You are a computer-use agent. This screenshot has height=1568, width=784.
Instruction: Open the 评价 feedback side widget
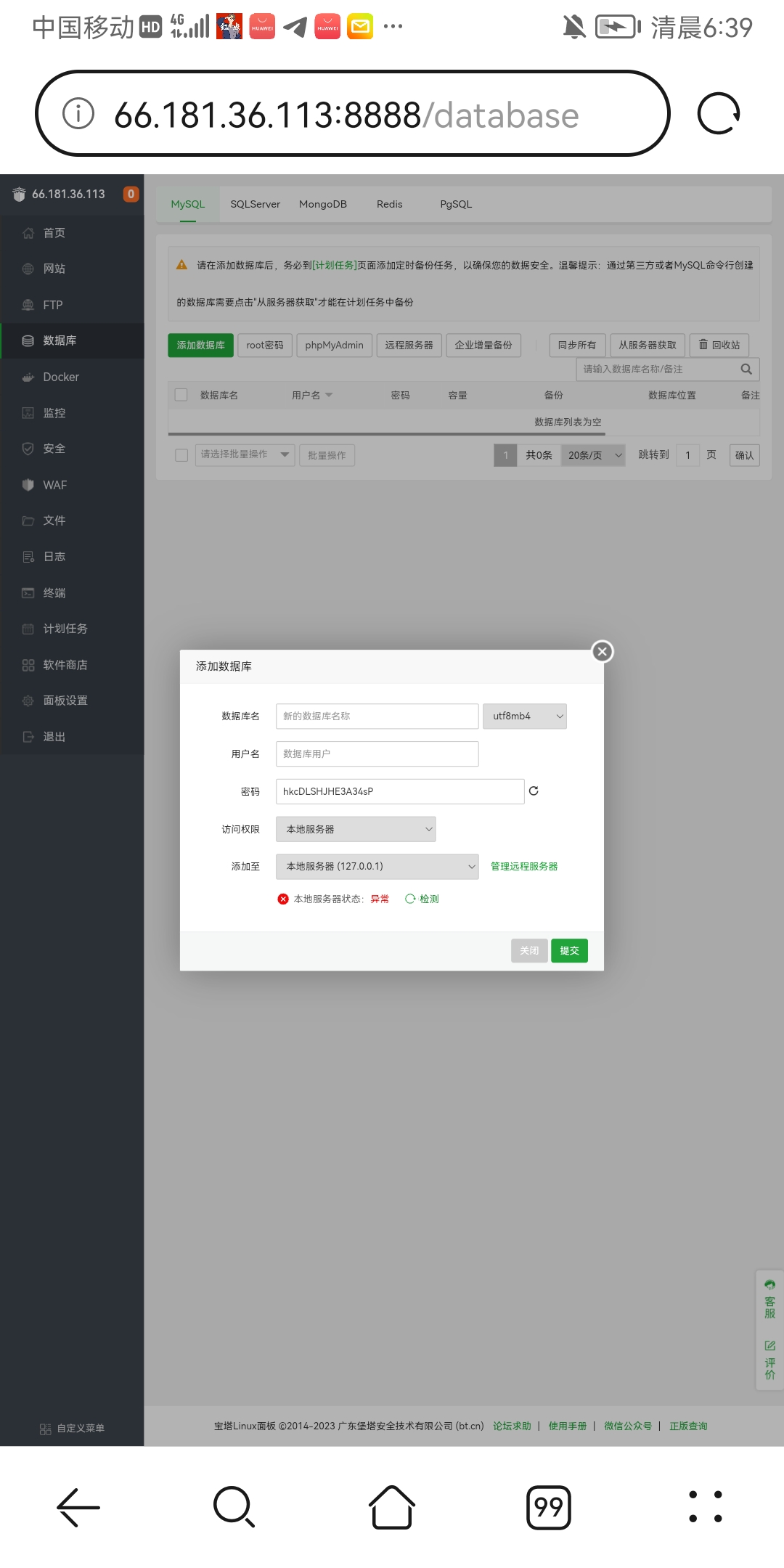tap(769, 1360)
